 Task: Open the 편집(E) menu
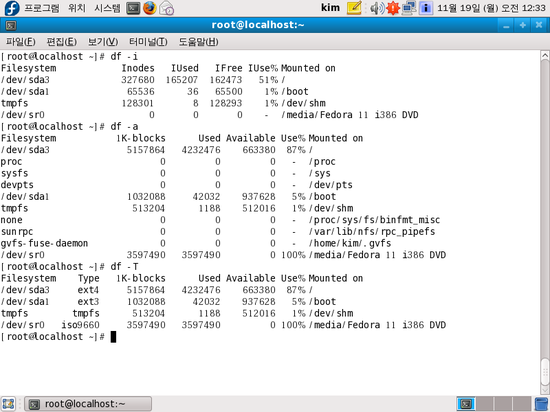(62, 42)
